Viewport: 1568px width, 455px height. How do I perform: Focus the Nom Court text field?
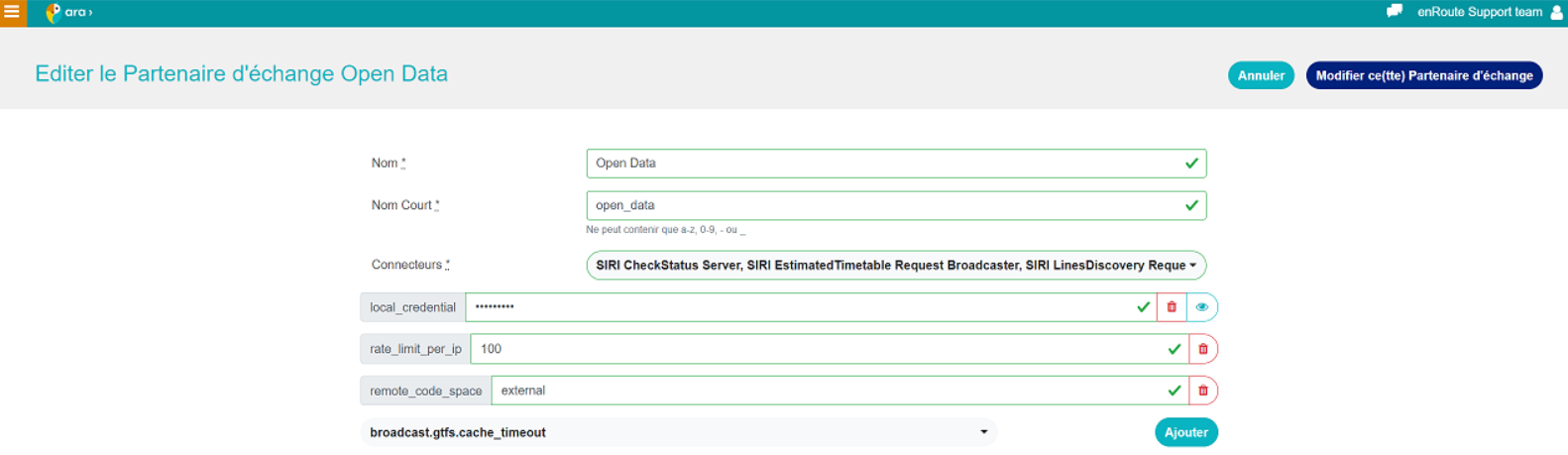click(x=882, y=205)
